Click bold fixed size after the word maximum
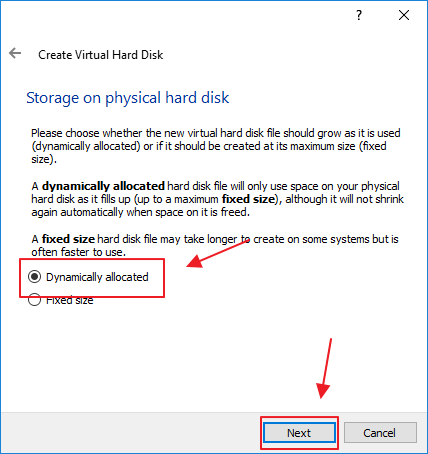 (248, 199)
